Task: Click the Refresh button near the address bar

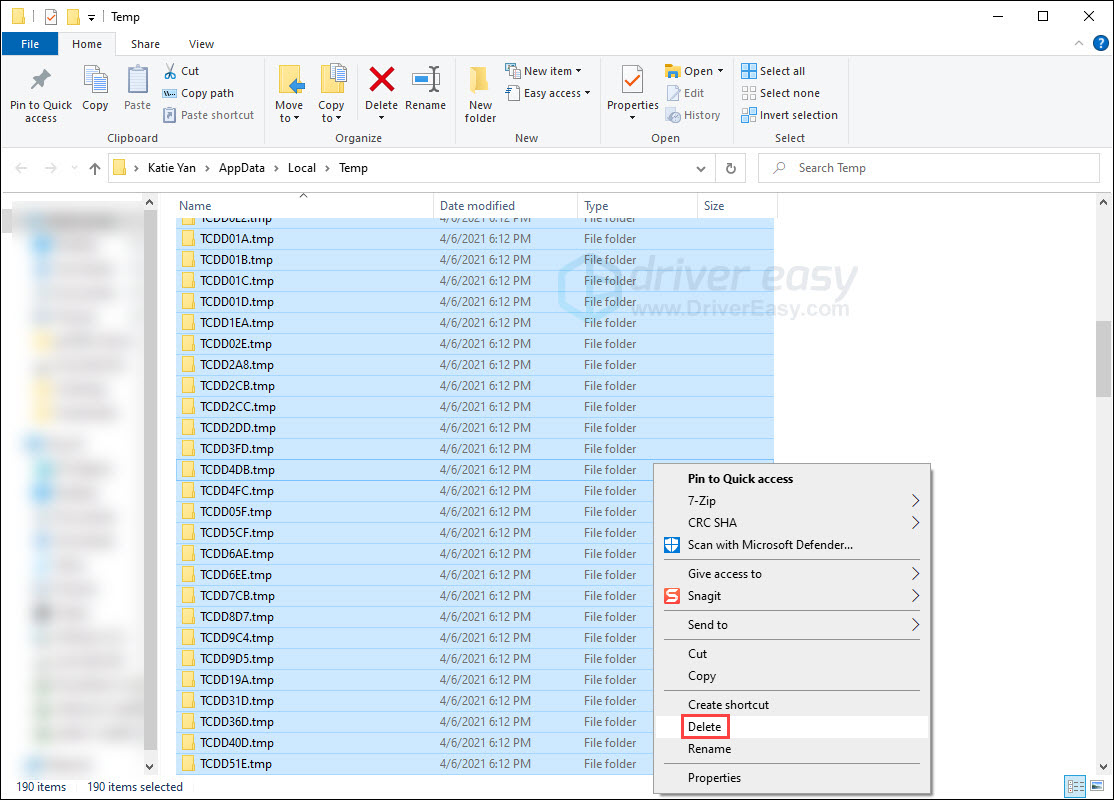Action: click(x=731, y=168)
